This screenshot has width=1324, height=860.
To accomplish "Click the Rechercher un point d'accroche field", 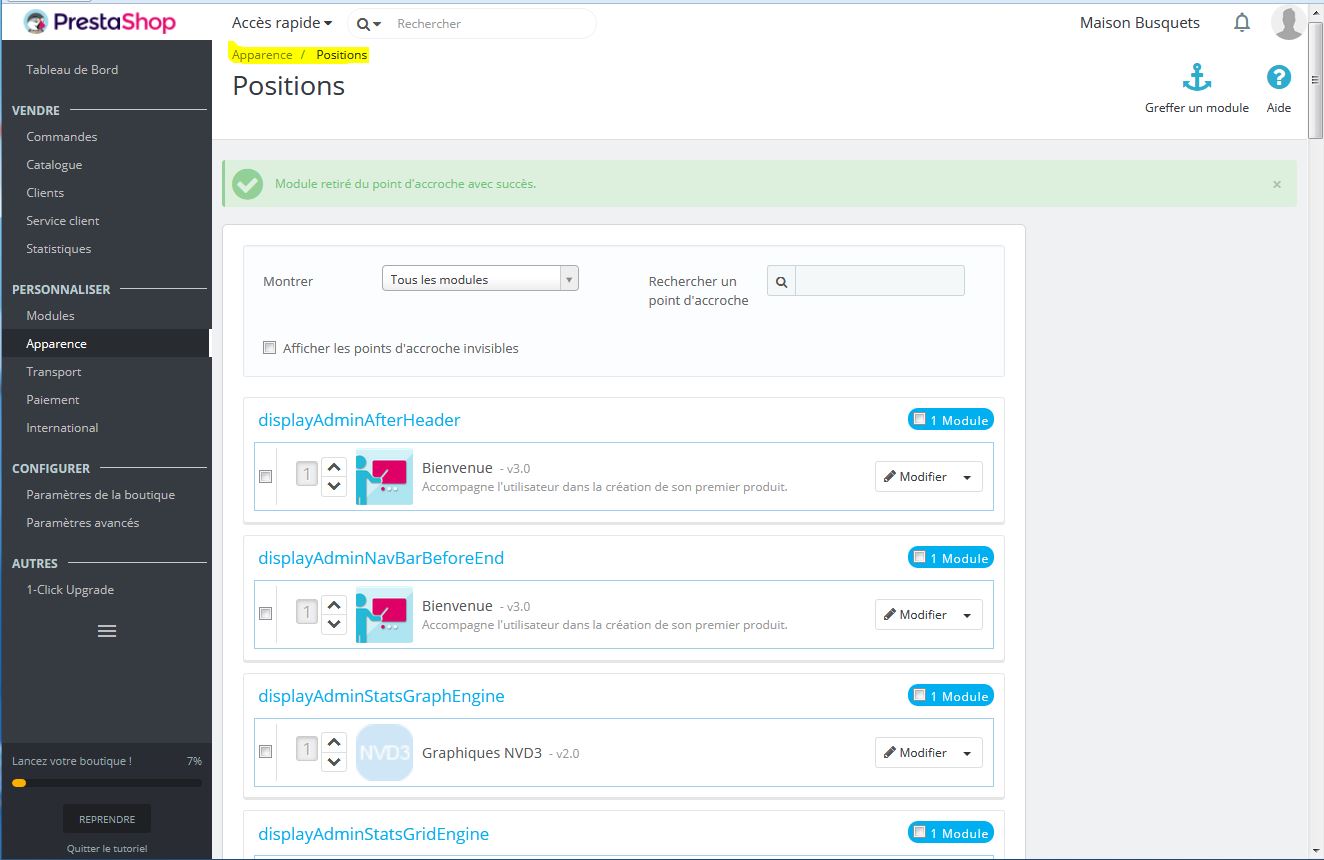I will (879, 281).
